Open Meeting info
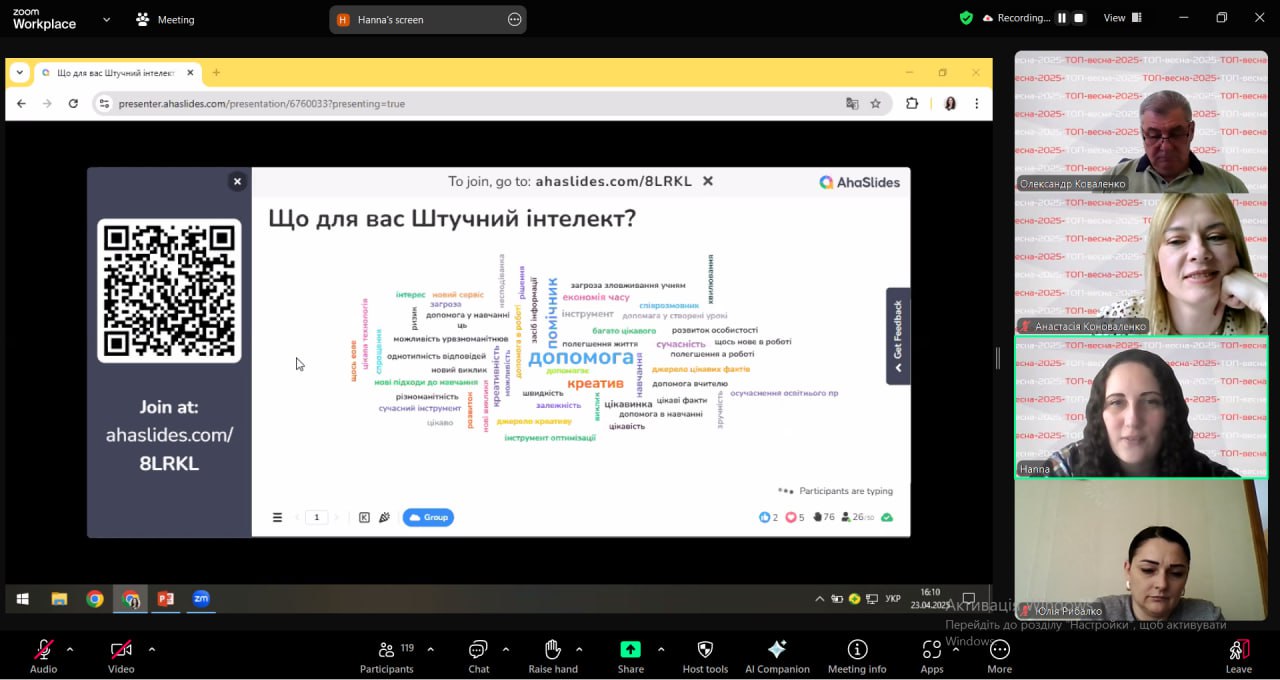The height and width of the screenshot is (680, 1280). tap(857, 656)
